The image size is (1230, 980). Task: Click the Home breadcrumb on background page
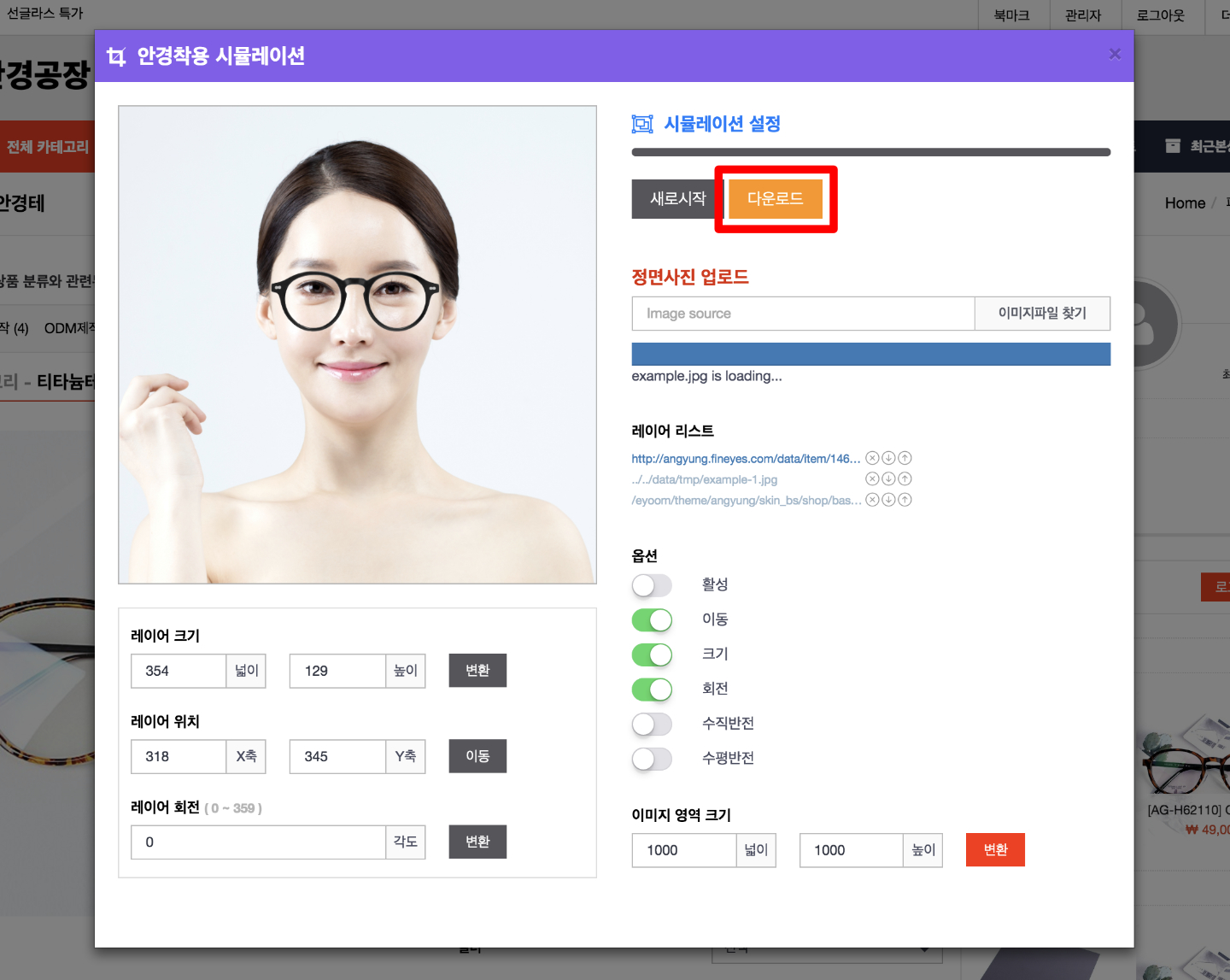pyautogui.click(x=1185, y=202)
